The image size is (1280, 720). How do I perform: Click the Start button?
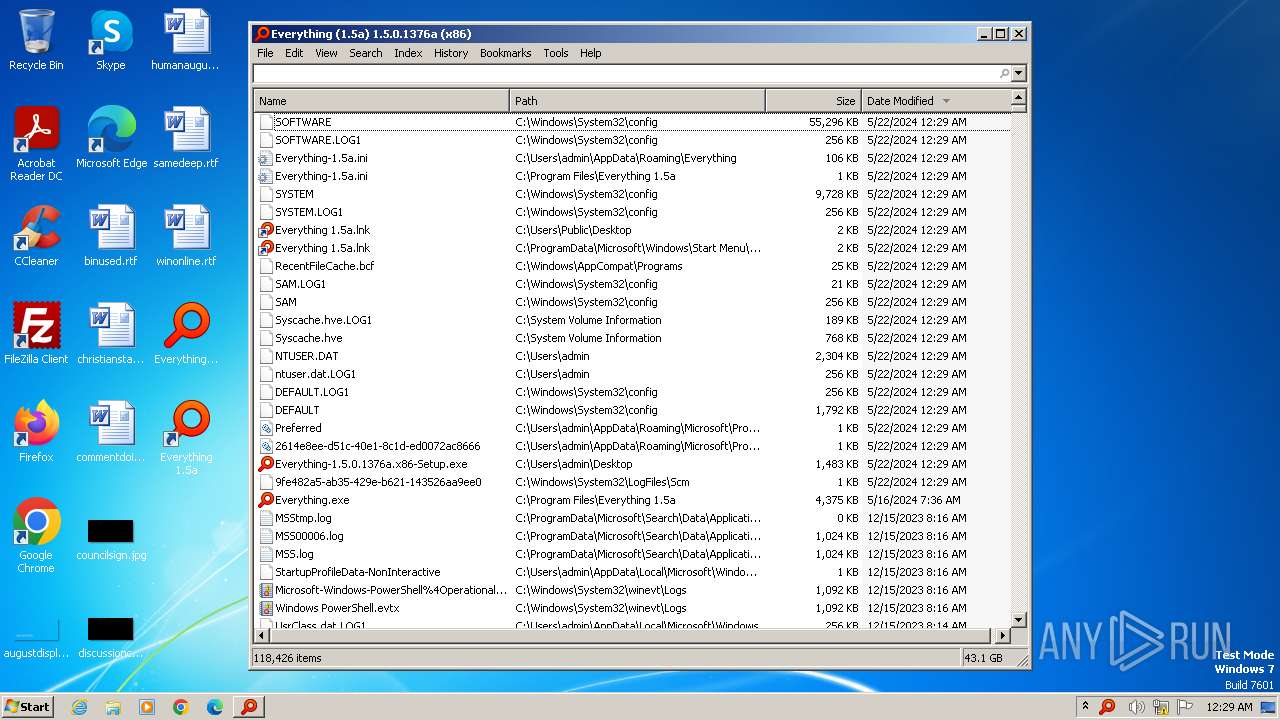[27, 707]
